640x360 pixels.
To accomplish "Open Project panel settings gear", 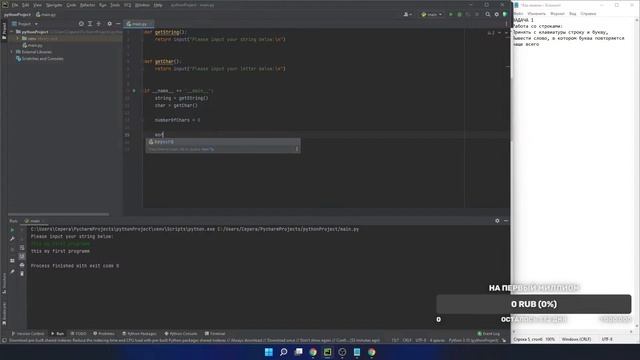I will pyautogui.click(x=109, y=24).
